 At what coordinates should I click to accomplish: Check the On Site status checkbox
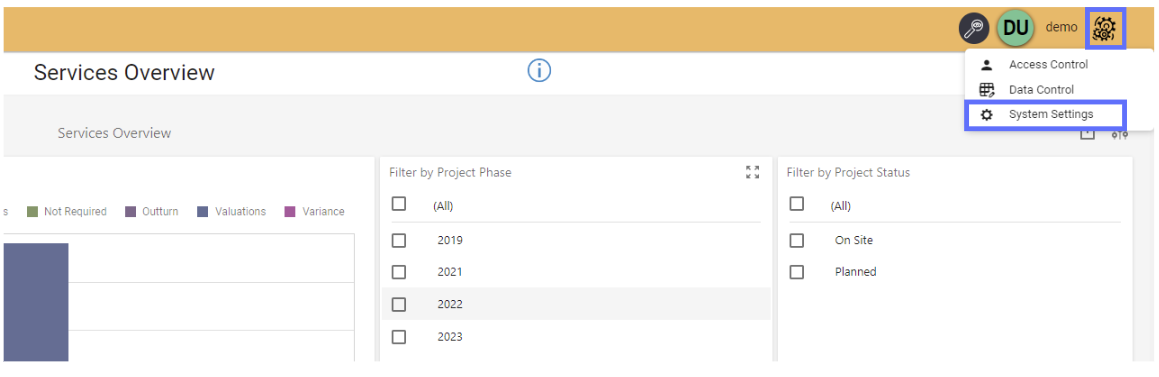[x=796, y=240]
